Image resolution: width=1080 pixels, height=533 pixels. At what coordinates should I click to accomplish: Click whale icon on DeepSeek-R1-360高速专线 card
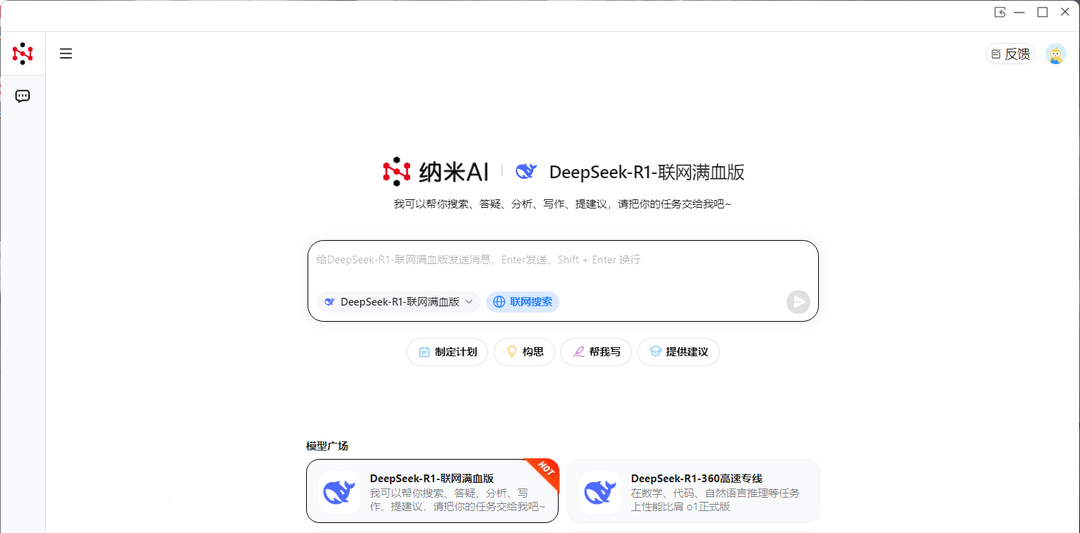(600, 492)
